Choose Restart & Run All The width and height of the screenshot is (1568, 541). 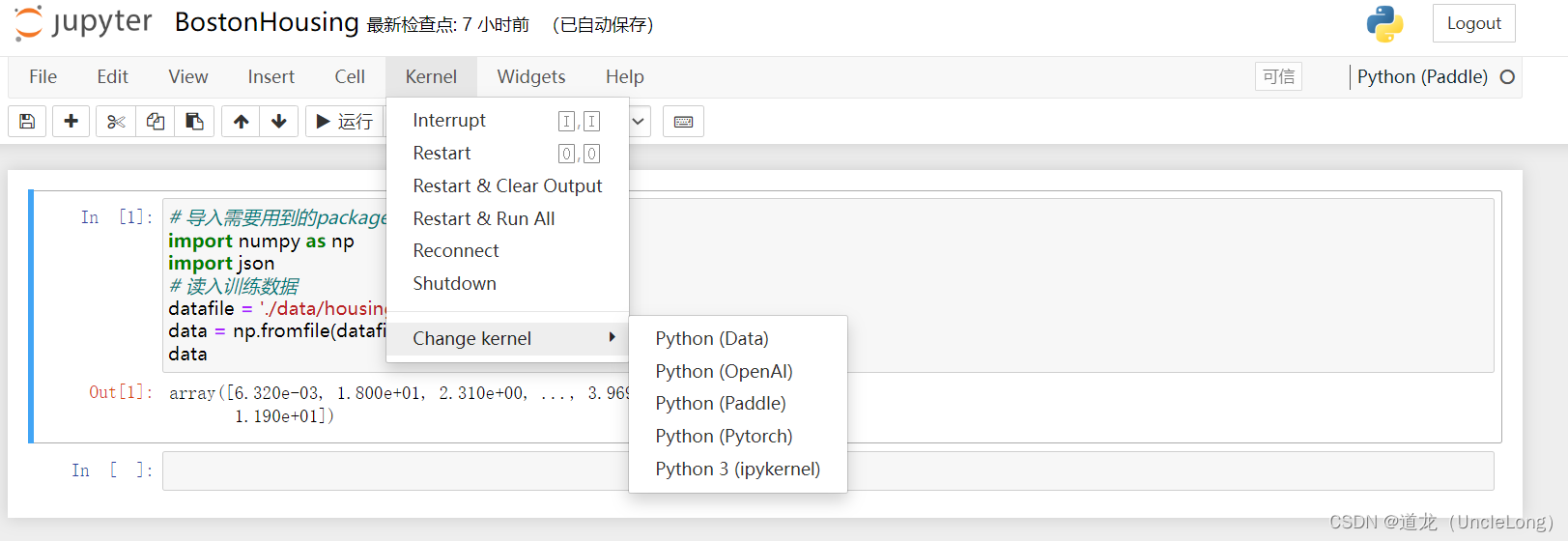point(484,218)
